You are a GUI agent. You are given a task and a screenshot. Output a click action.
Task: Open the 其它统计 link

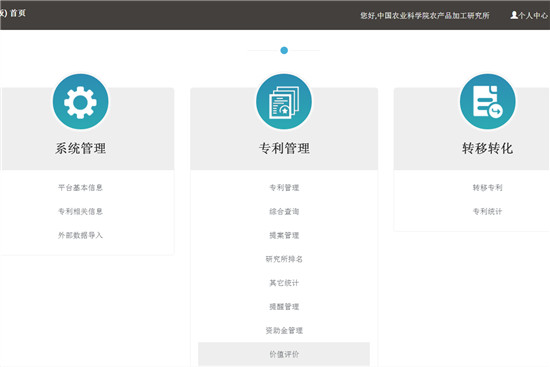pyautogui.click(x=284, y=283)
